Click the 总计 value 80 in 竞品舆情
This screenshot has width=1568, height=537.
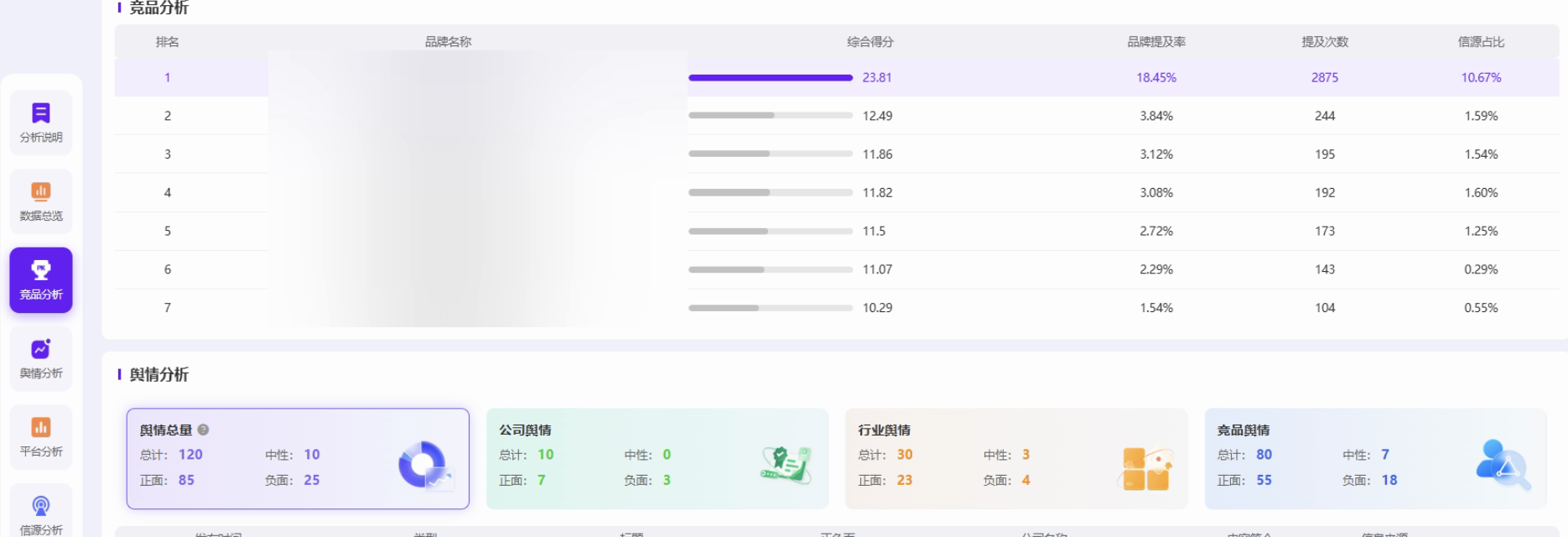(1264, 454)
